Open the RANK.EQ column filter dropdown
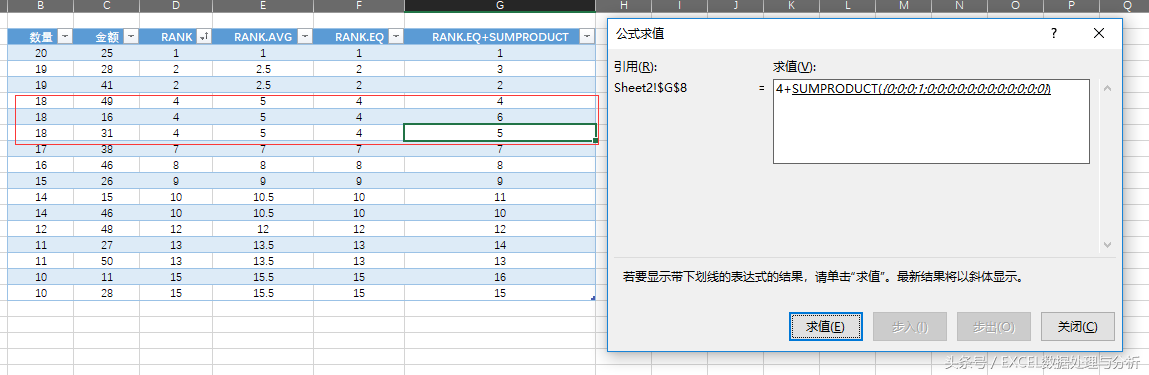Image resolution: width=1149 pixels, height=375 pixels. coord(395,37)
